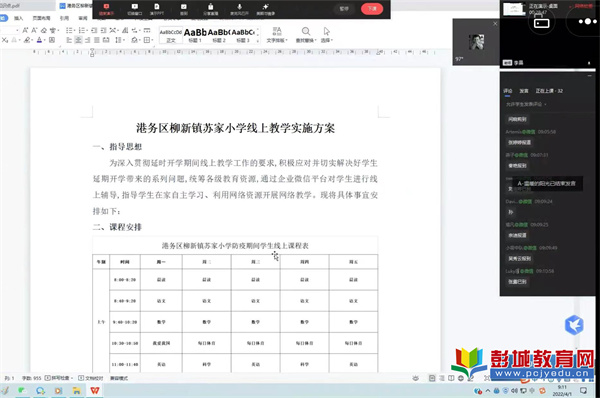Click the distributed alignment icon
Viewport: 600px width, 398px height.
pyautogui.click(x=106, y=40)
